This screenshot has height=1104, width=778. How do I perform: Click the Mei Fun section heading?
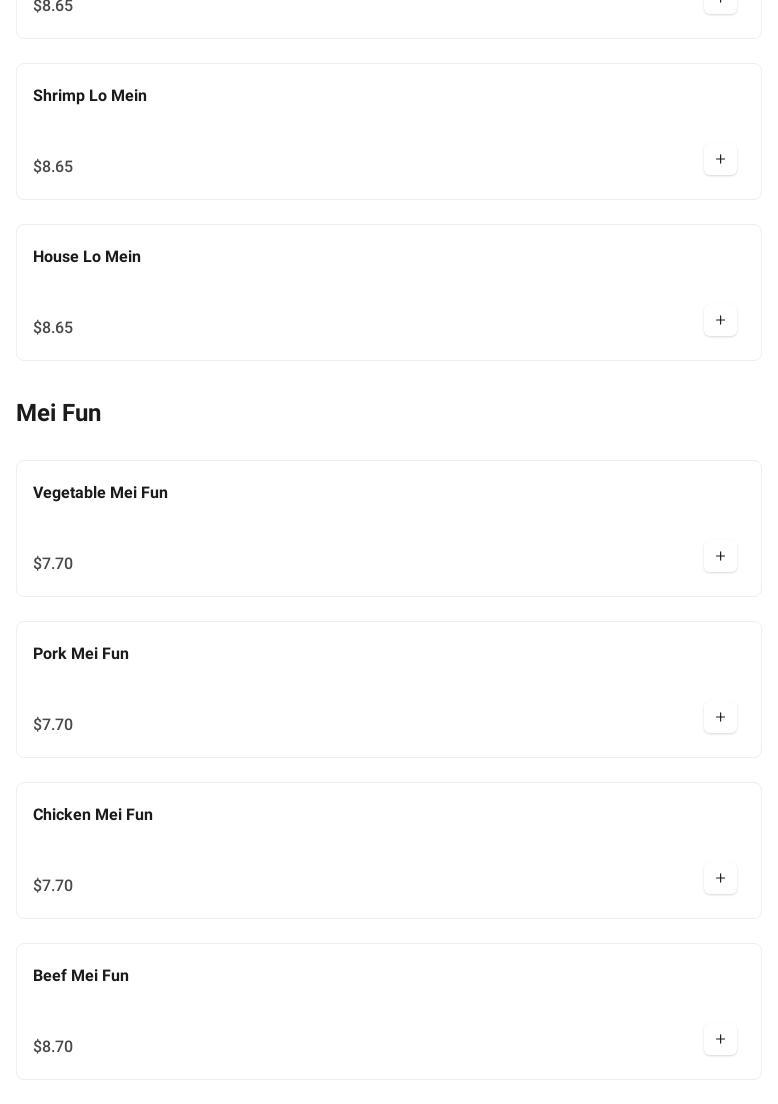point(59,413)
